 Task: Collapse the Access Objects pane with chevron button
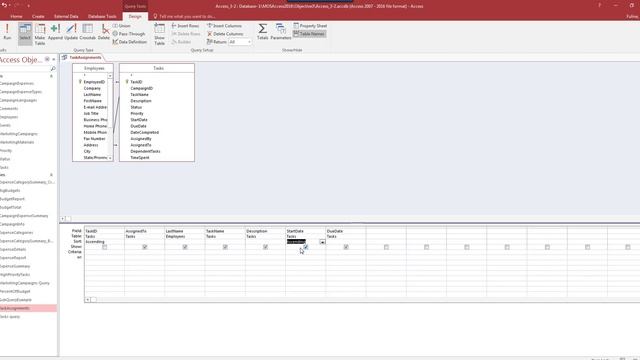(54, 60)
